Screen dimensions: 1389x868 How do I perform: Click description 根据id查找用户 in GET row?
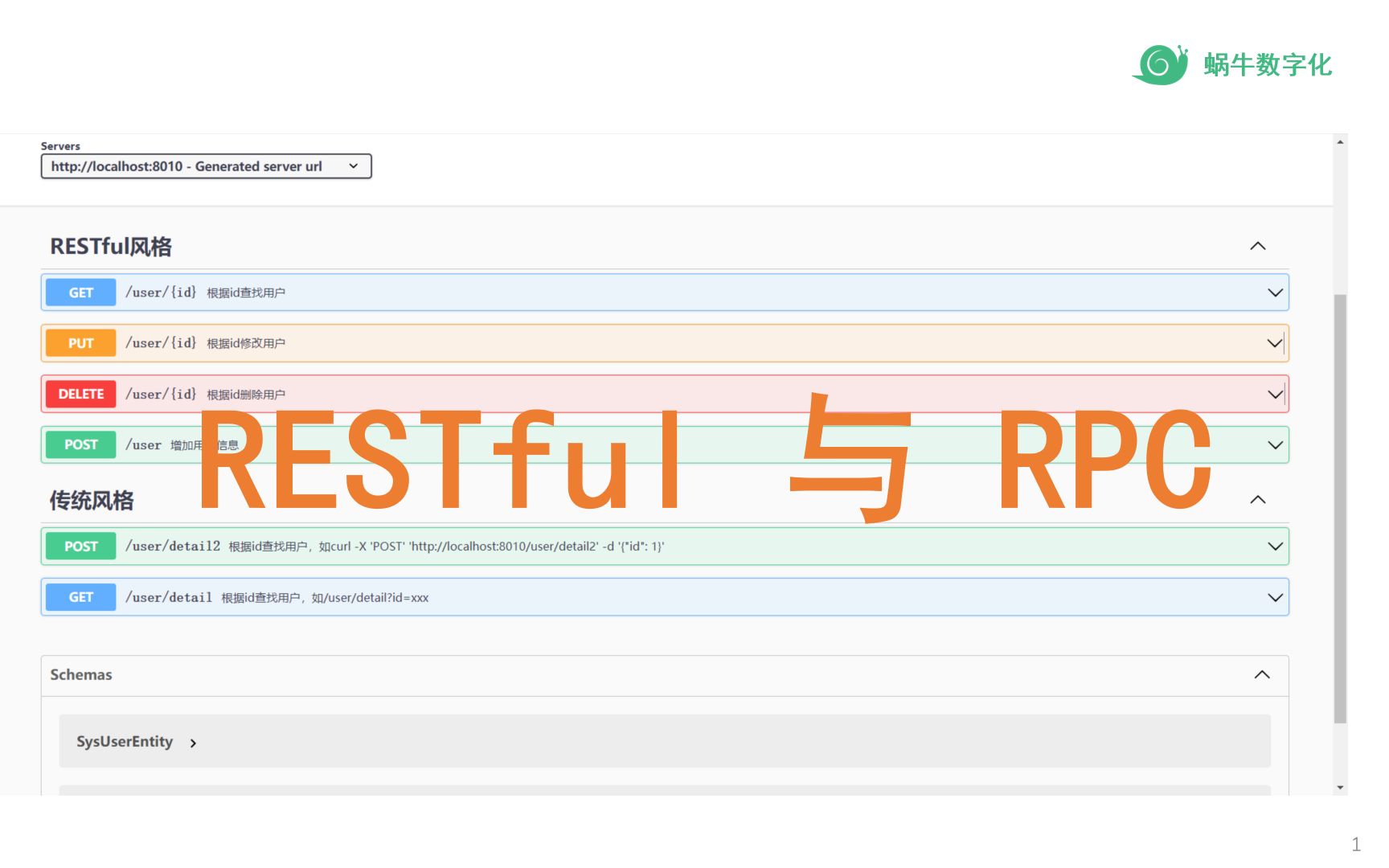tap(246, 293)
